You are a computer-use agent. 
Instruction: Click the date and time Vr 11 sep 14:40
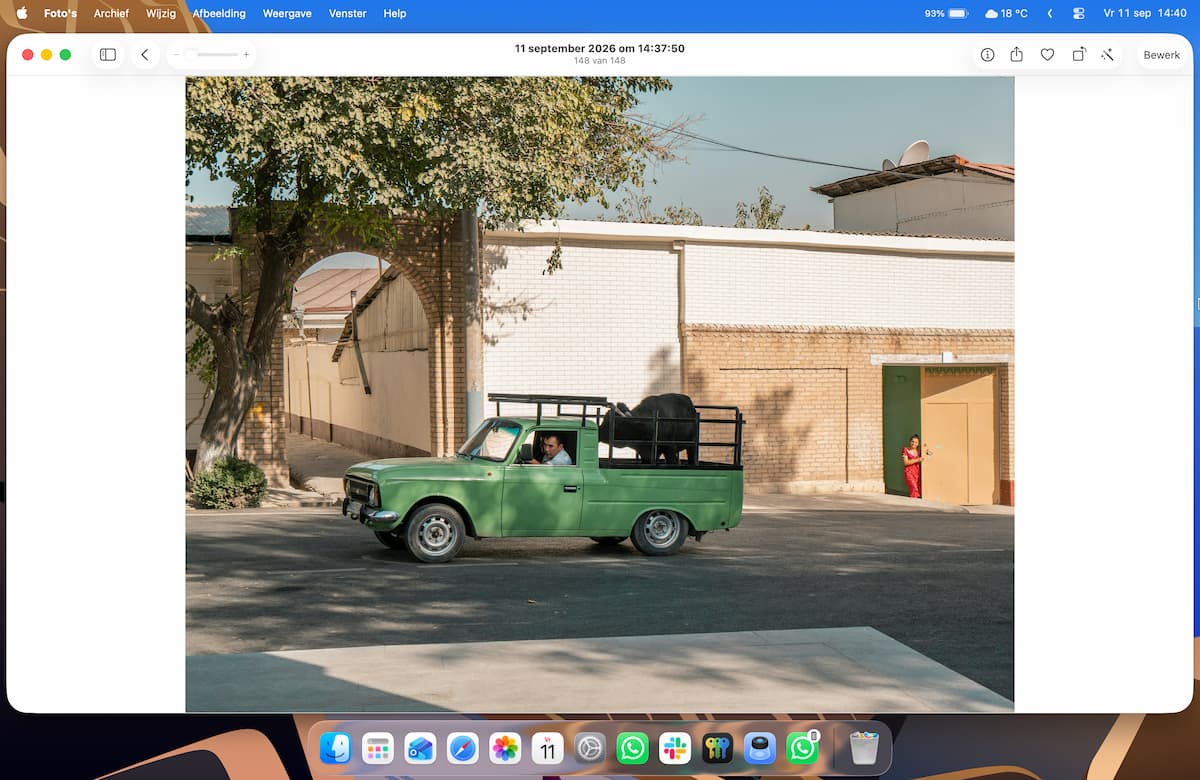[x=1145, y=13]
